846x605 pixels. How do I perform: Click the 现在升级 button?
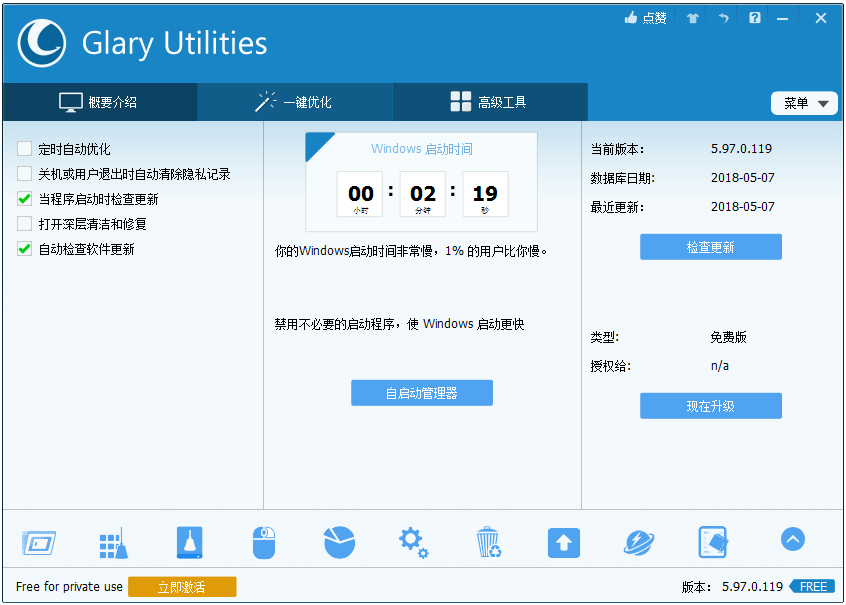[711, 406]
